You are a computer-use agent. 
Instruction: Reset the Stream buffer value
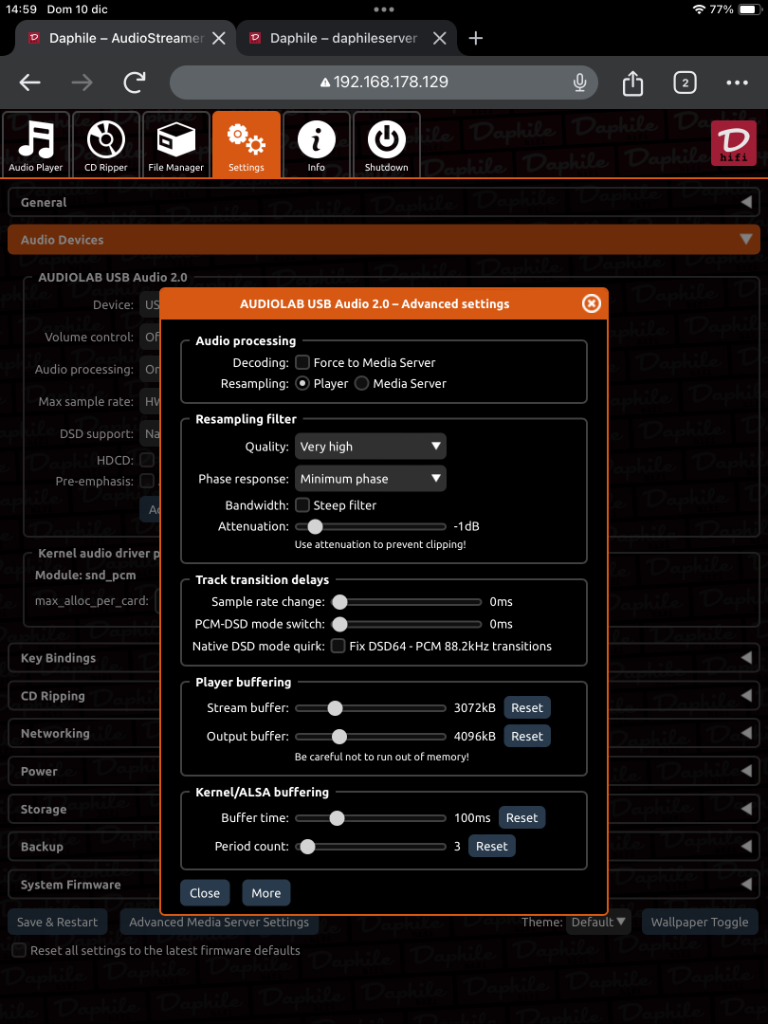coord(526,708)
